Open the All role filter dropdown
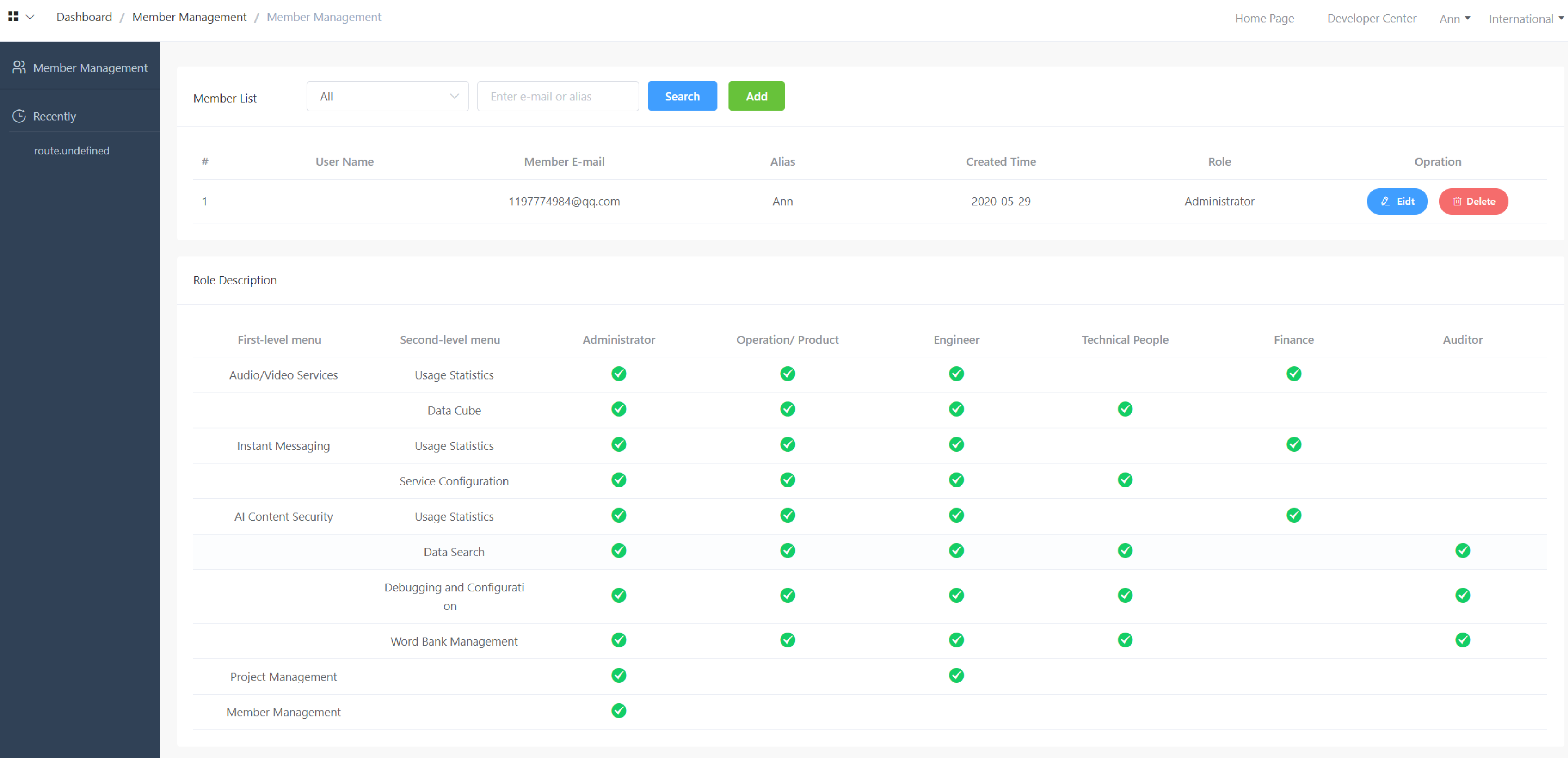Viewport: 1568px width, 758px height. (387, 96)
